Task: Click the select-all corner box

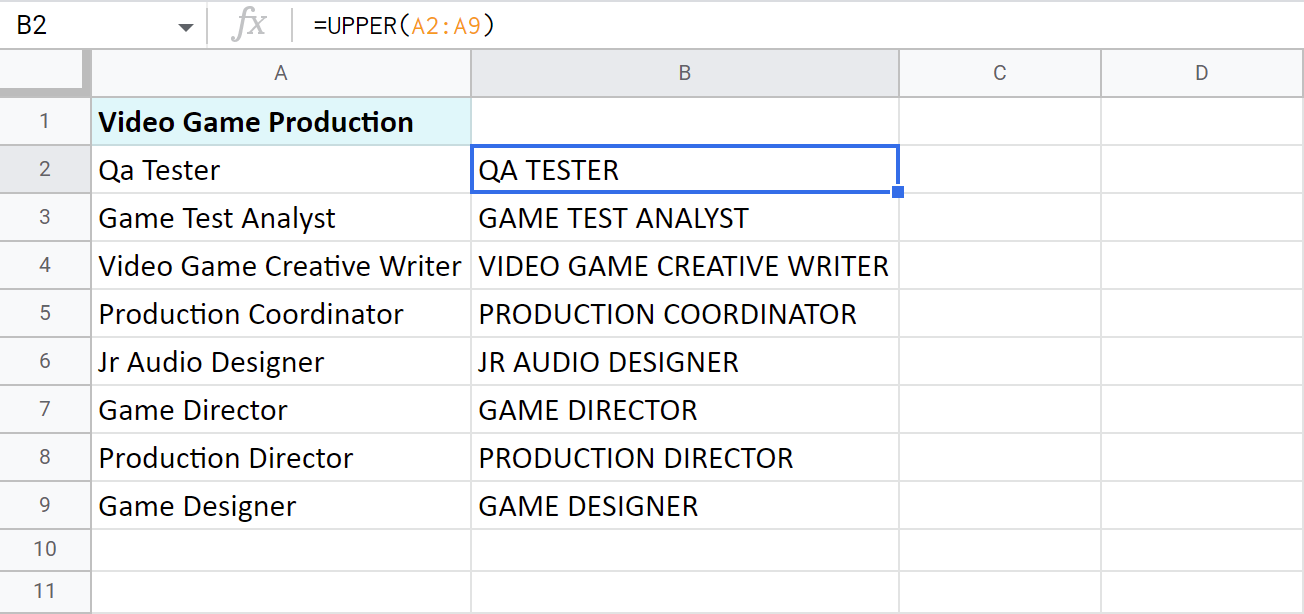Action: 45,73
